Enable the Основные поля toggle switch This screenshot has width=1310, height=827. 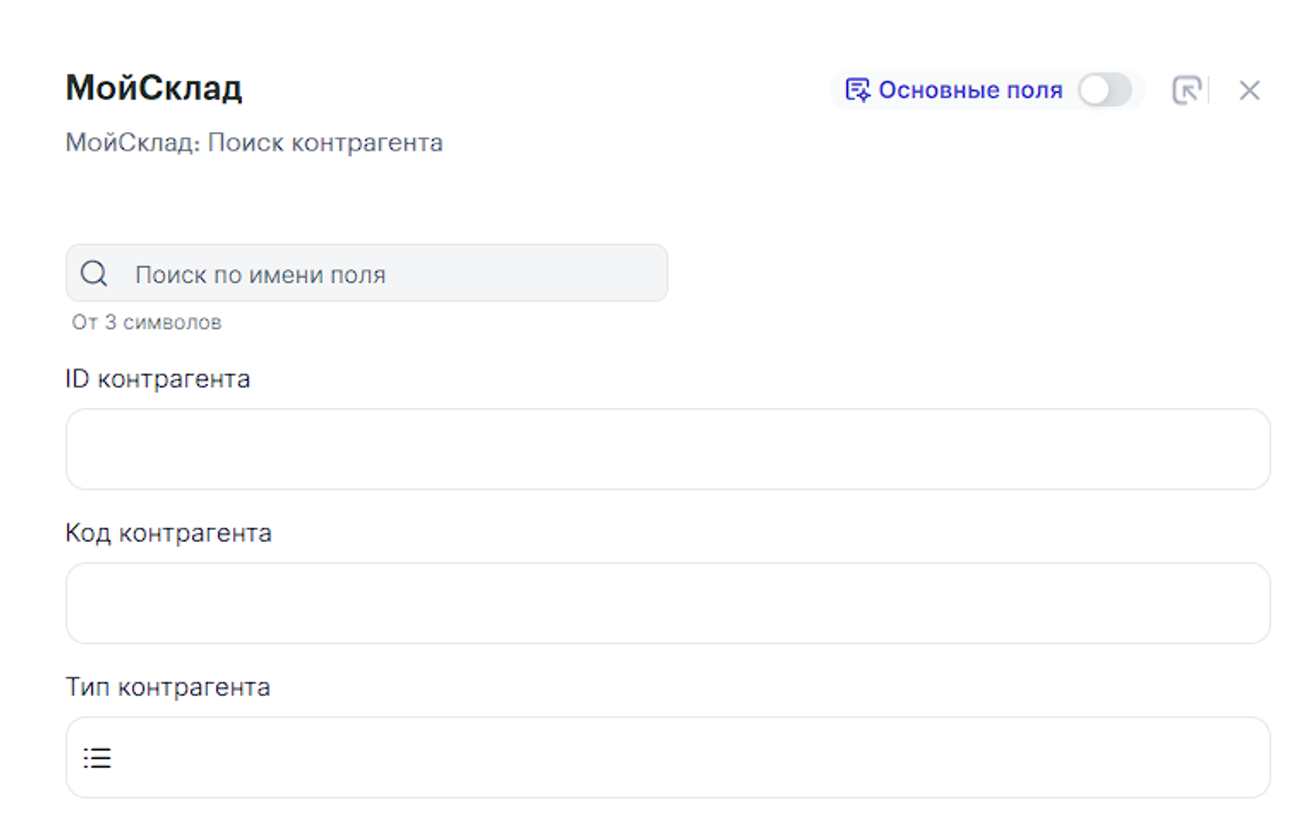click(1105, 90)
